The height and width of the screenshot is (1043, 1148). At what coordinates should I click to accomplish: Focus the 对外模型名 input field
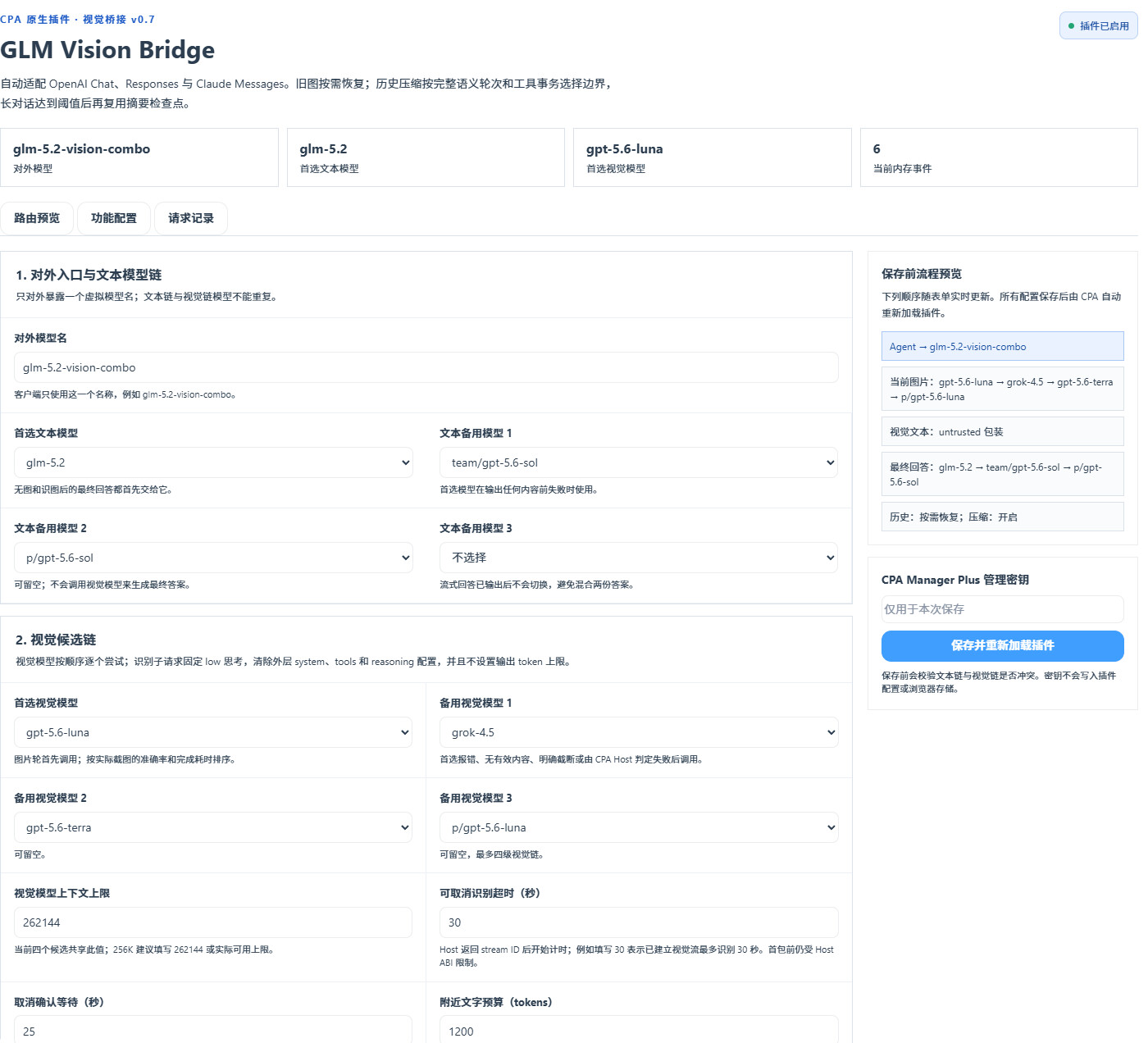(x=426, y=367)
